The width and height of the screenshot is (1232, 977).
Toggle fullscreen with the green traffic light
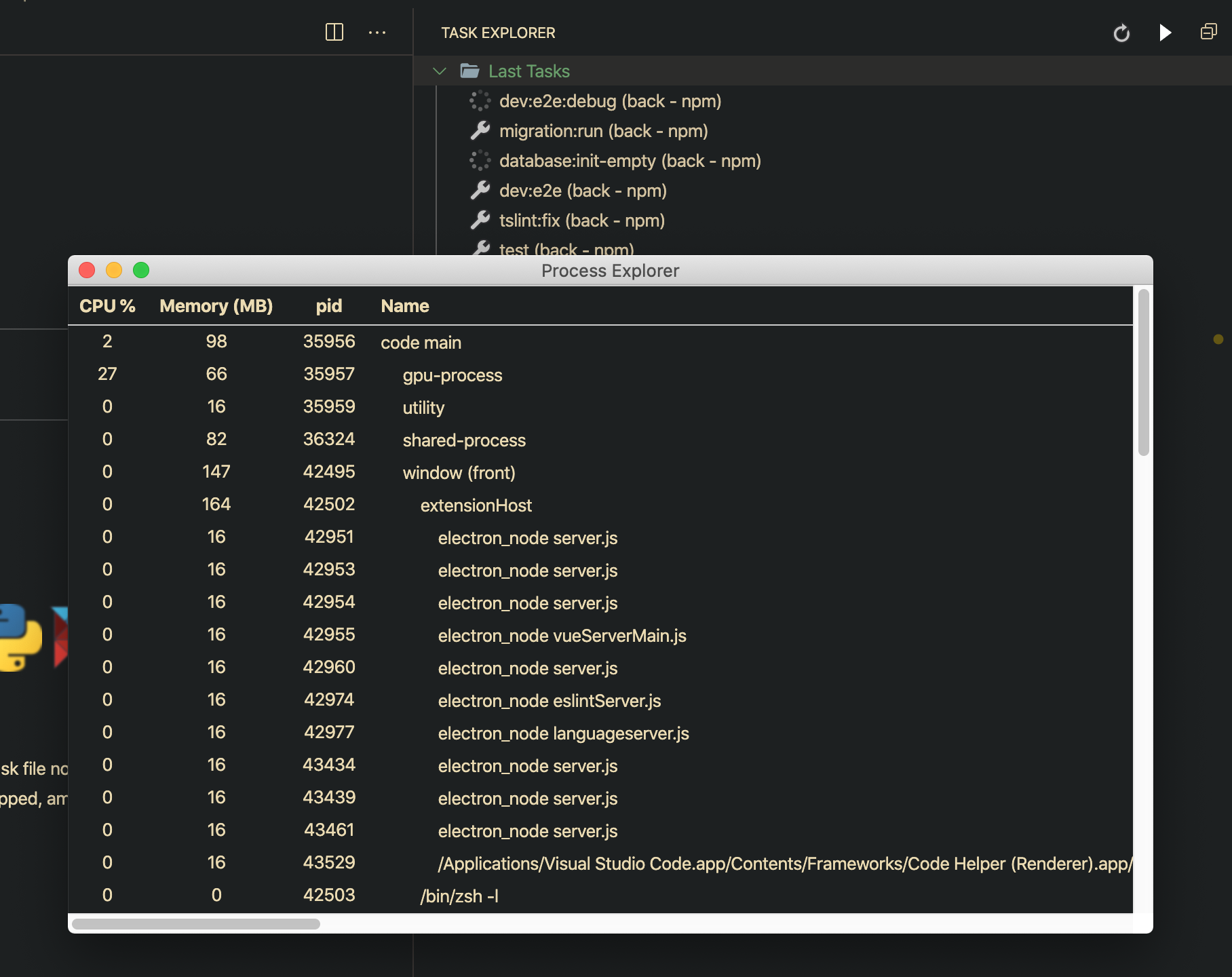click(142, 270)
